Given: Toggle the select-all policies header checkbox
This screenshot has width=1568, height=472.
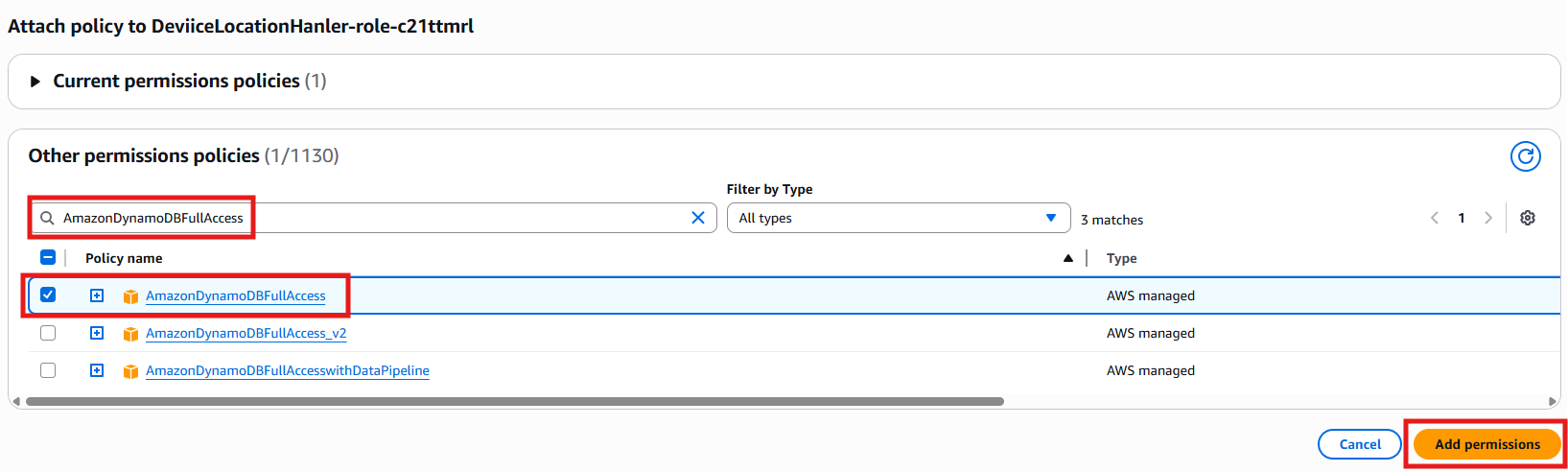Looking at the screenshot, I should pyautogui.click(x=48, y=257).
